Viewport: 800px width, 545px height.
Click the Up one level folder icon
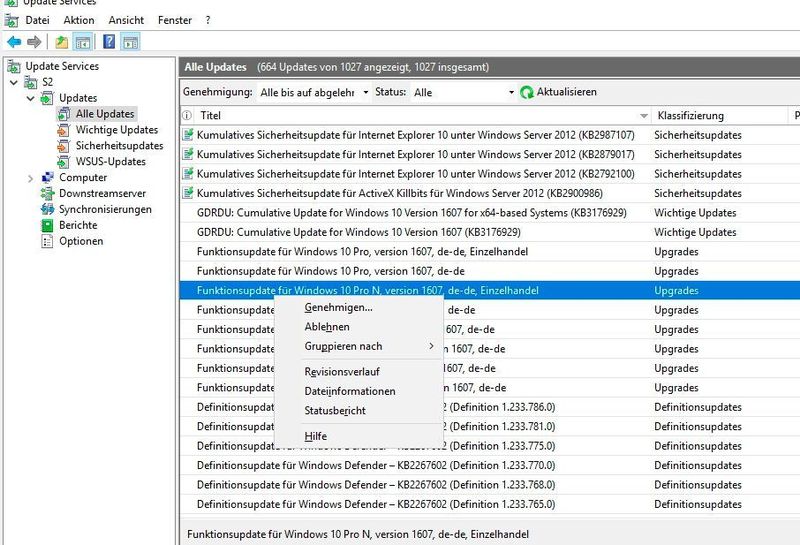62,42
